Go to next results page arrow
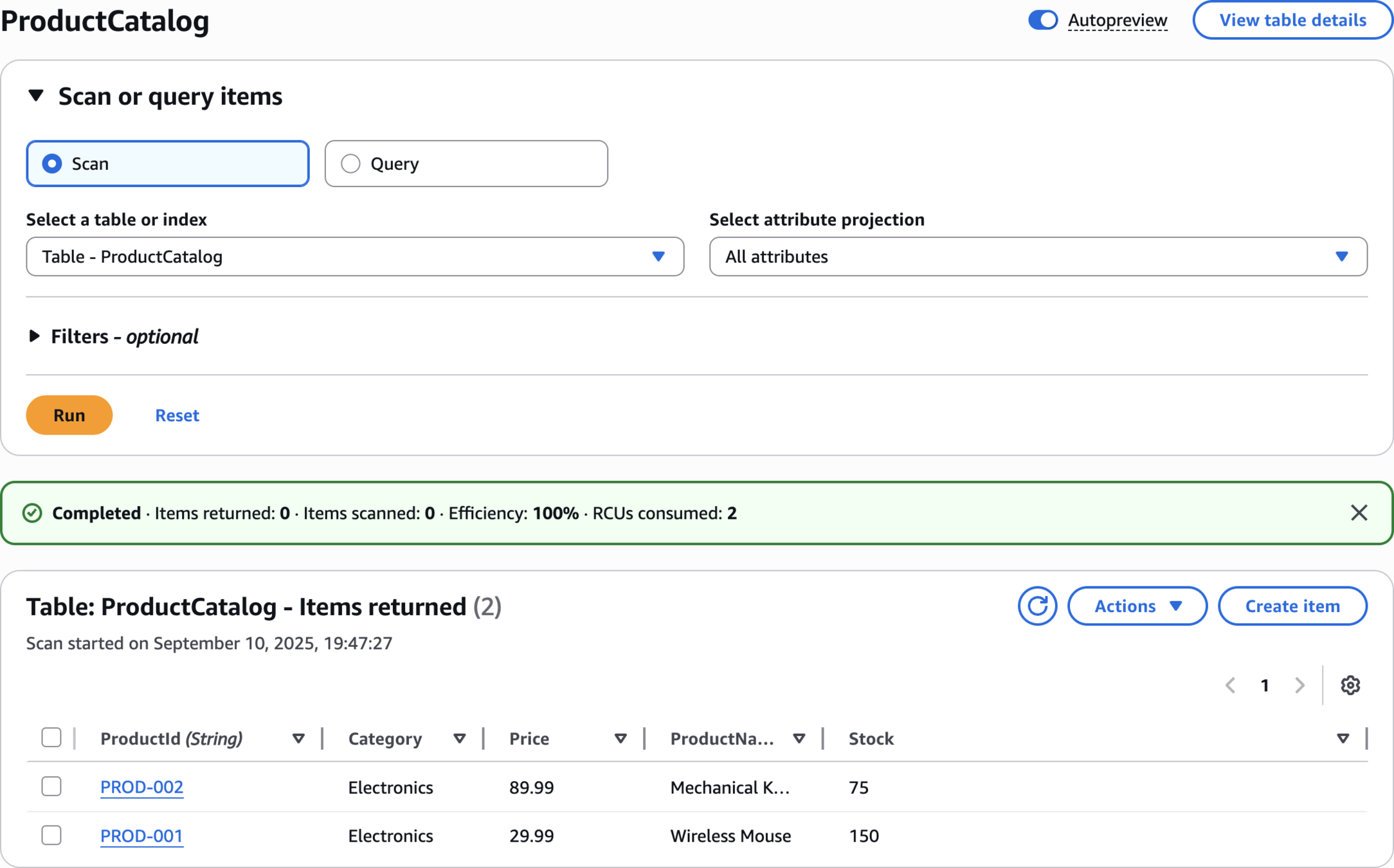The height and width of the screenshot is (868, 1394). coord(1299,685)
